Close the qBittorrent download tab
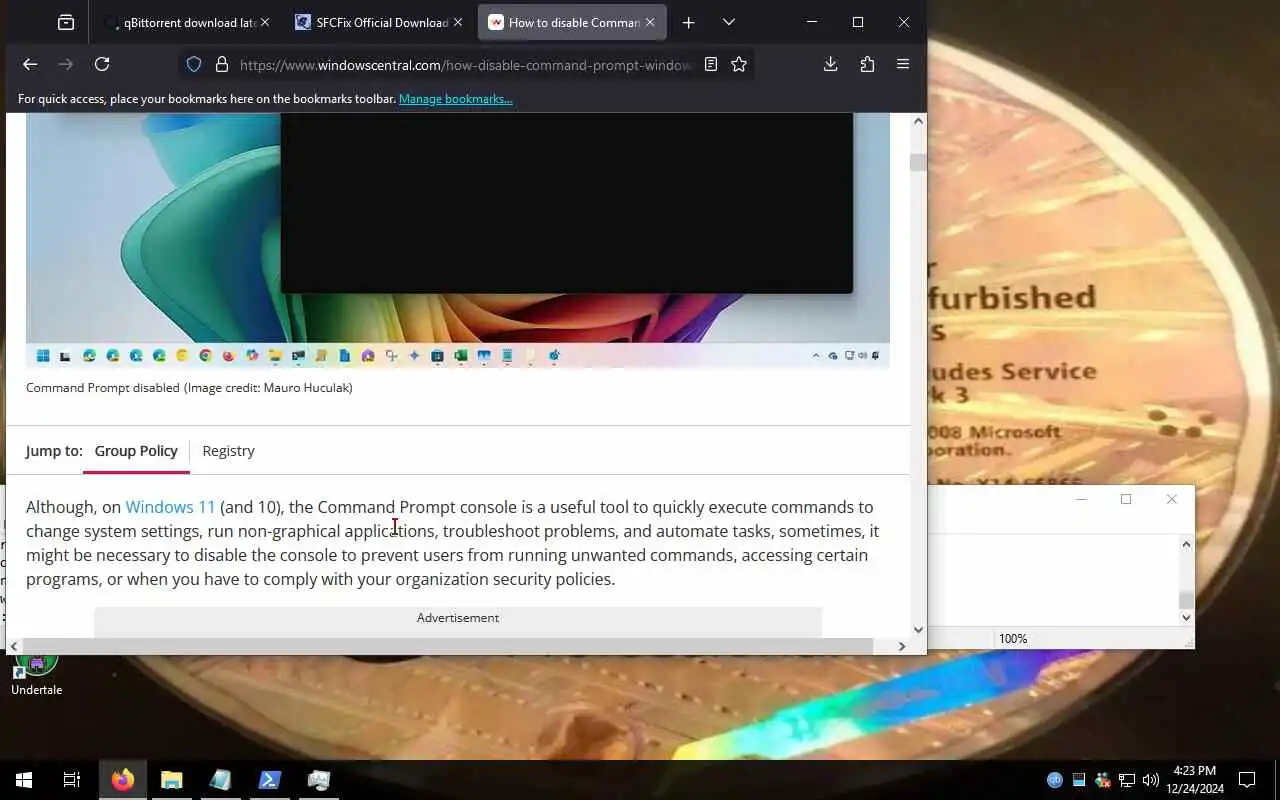Screen dimensions: 1280x800 pos(265,22)
